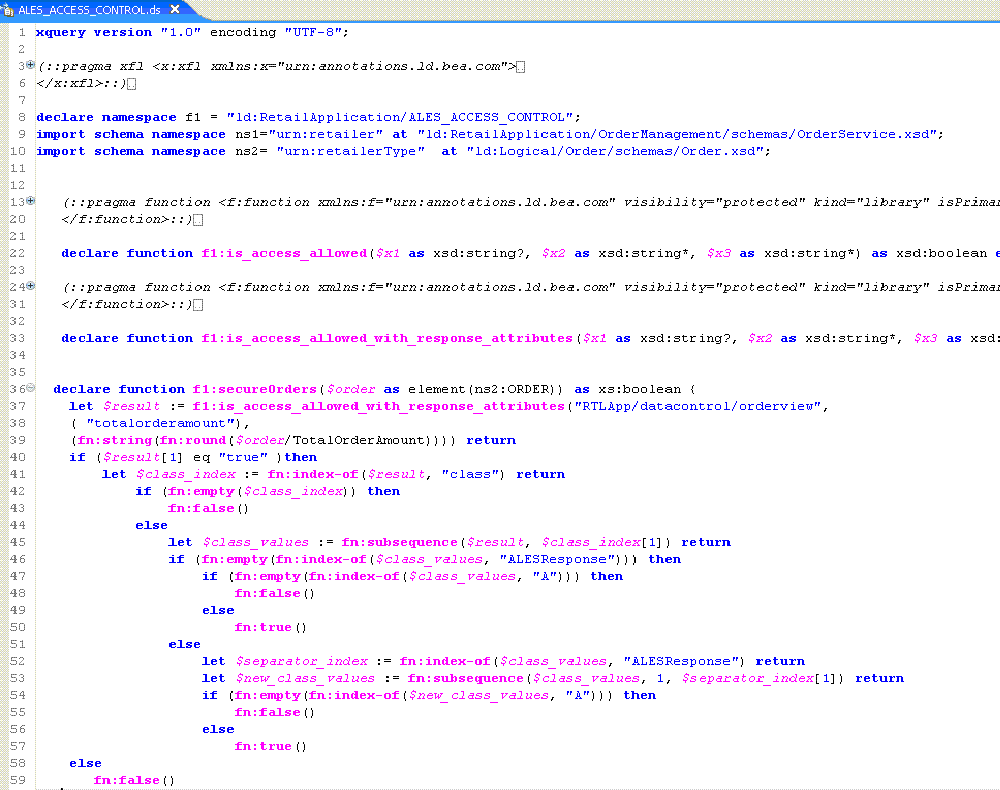Click line number 1 in the gutter

tap(22, 33)
